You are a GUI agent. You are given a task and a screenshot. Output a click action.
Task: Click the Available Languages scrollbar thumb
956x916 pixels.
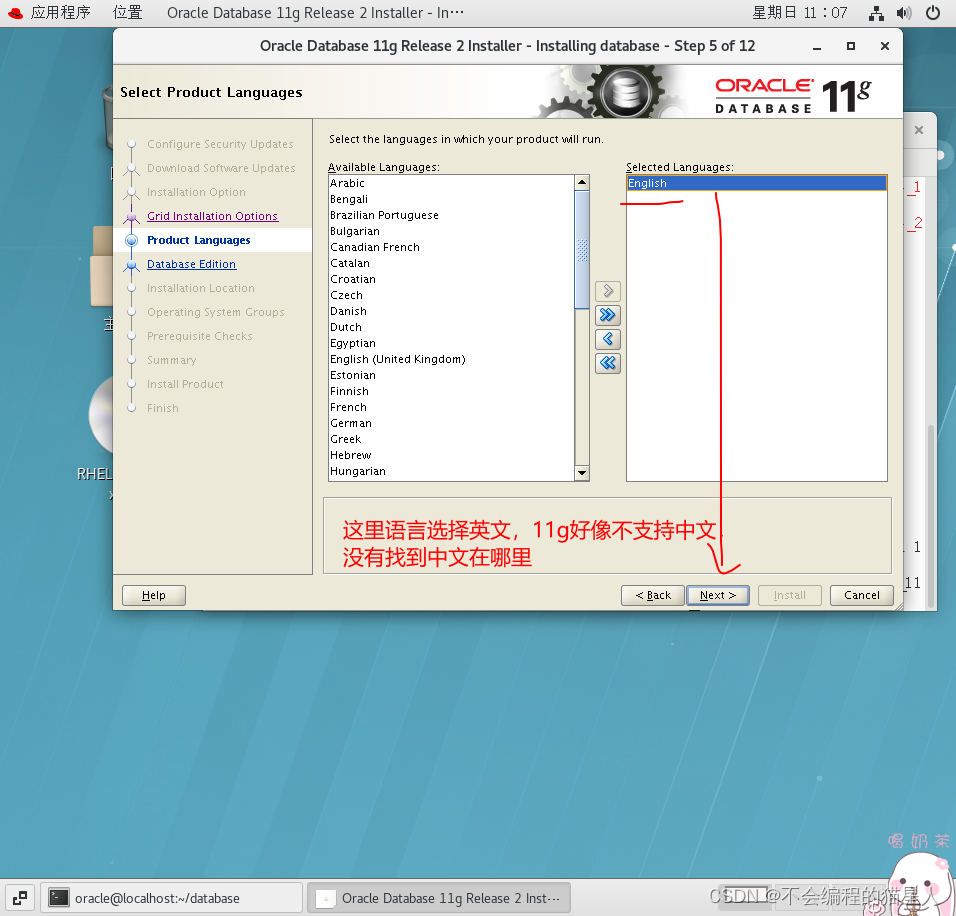(582, 249)
